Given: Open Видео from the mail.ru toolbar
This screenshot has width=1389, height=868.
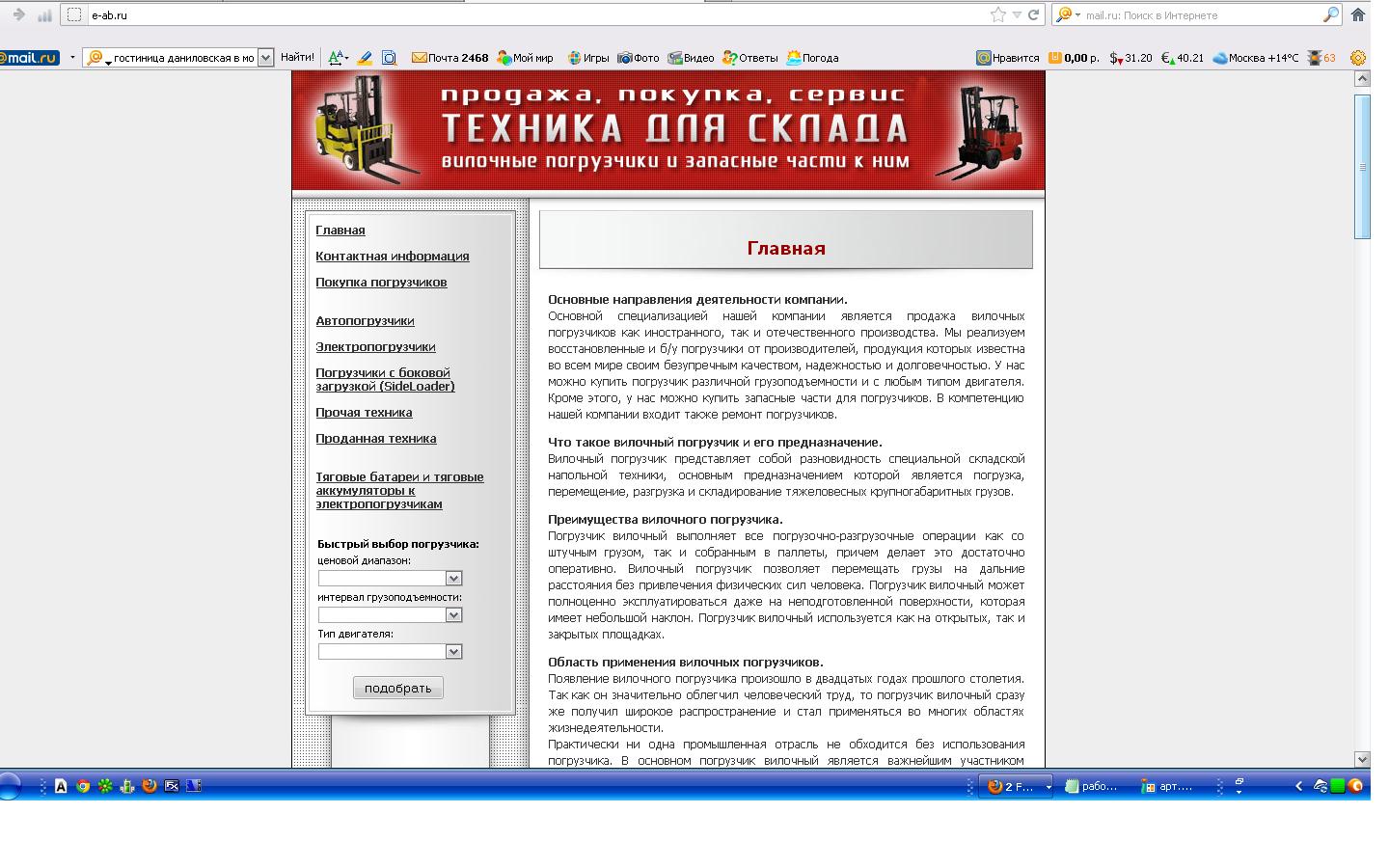Looking at the screenshot, I should [691, 58].
